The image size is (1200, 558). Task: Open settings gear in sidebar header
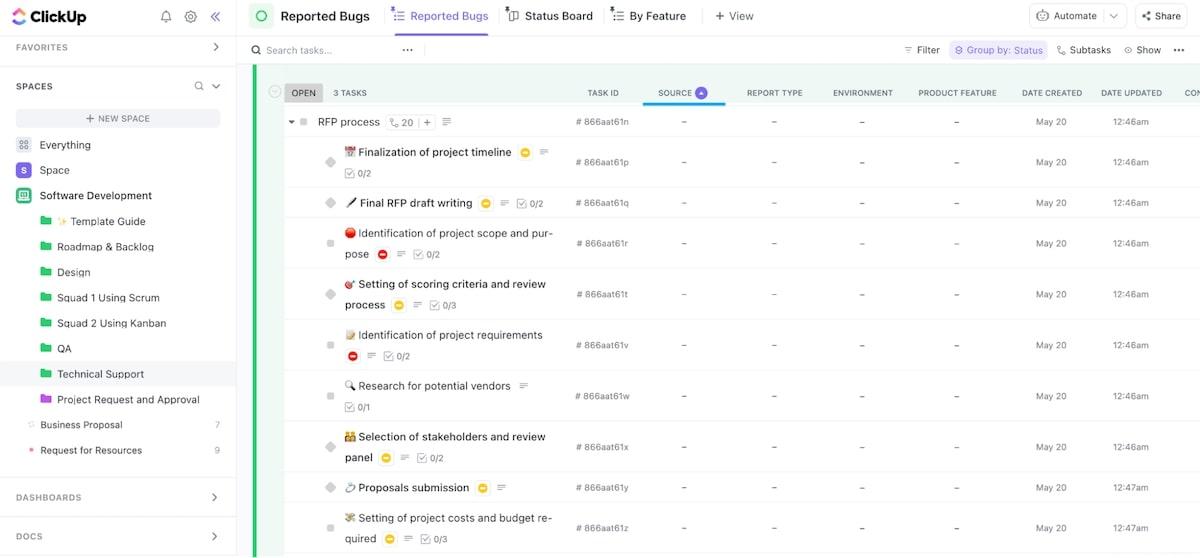(x=191, y=17)
